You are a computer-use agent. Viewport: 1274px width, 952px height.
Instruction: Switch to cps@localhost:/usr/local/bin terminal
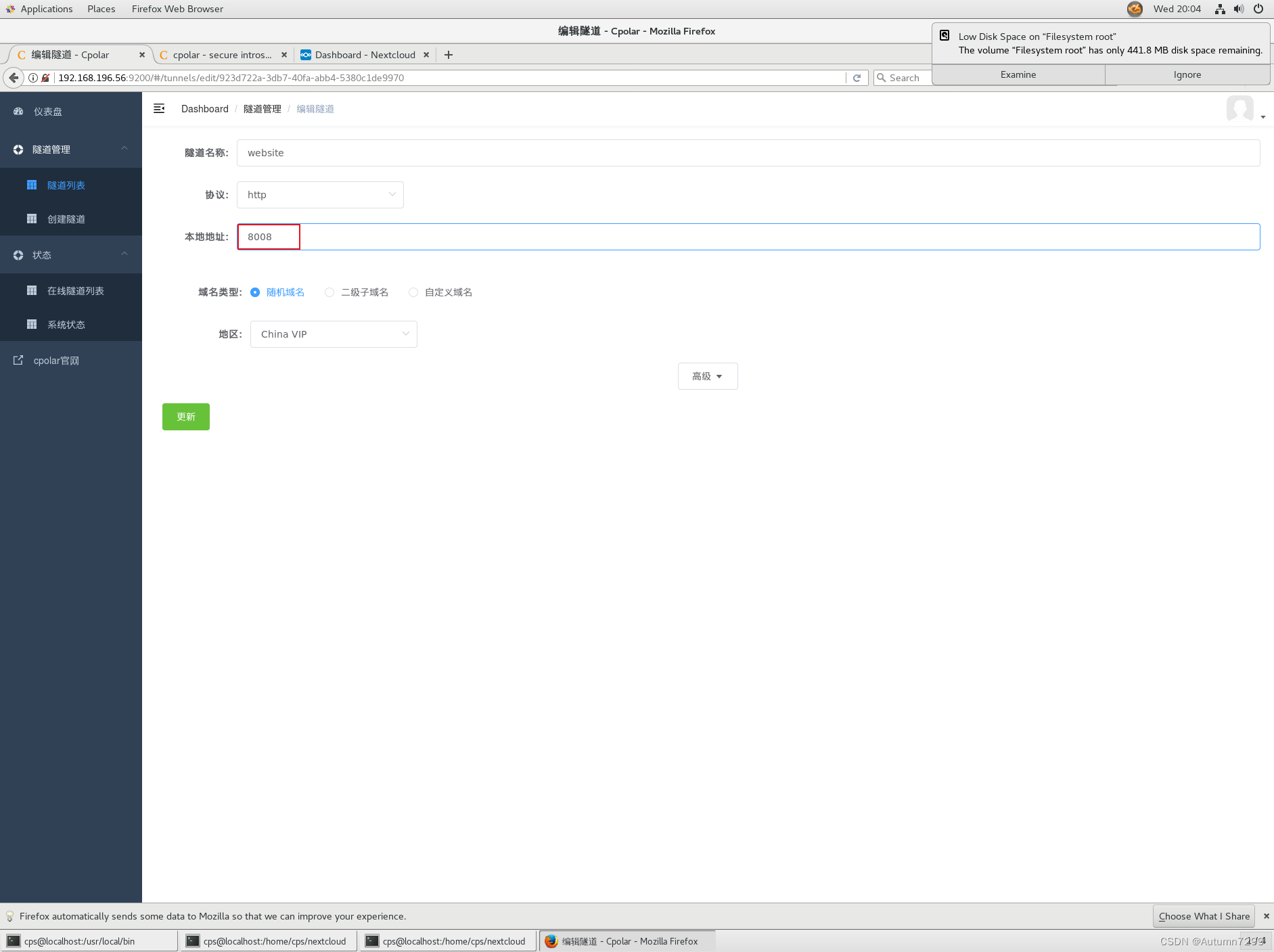point(90,941)
